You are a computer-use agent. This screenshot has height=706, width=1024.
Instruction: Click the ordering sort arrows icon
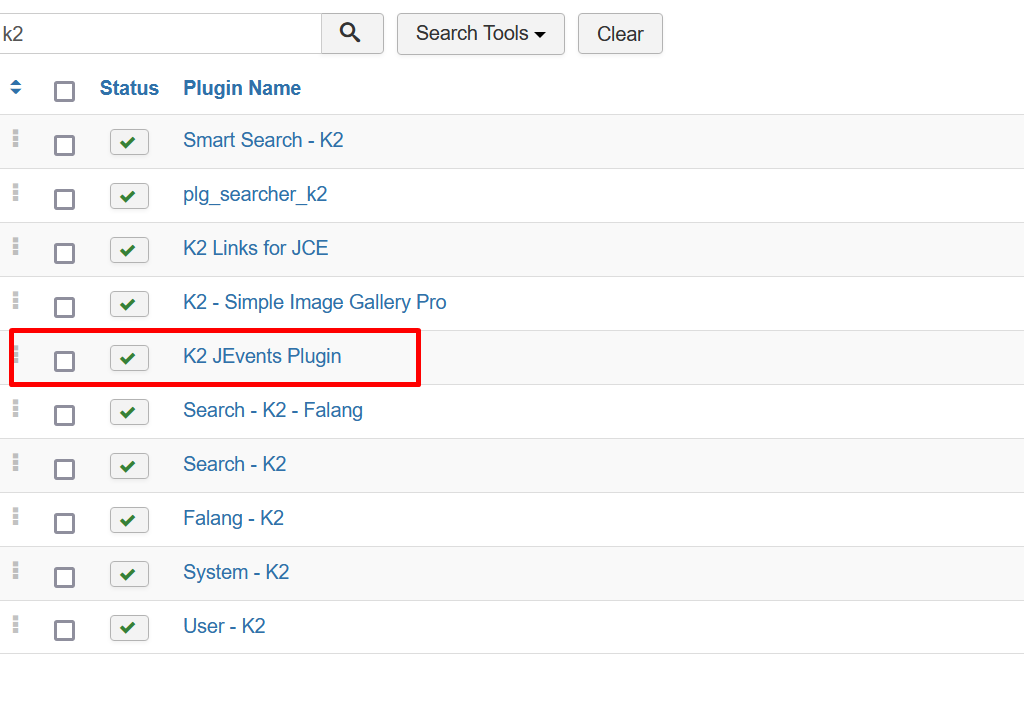click(16, 87)
